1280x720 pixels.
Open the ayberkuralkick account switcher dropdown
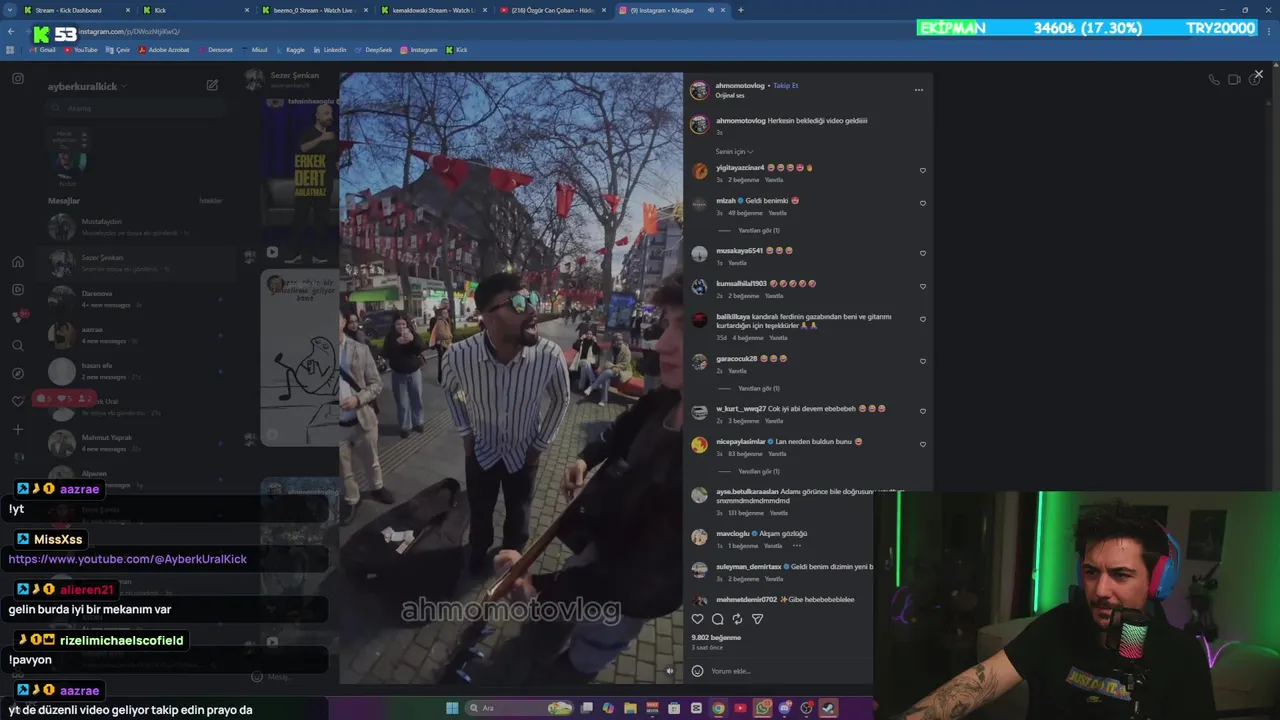[88, 86]
